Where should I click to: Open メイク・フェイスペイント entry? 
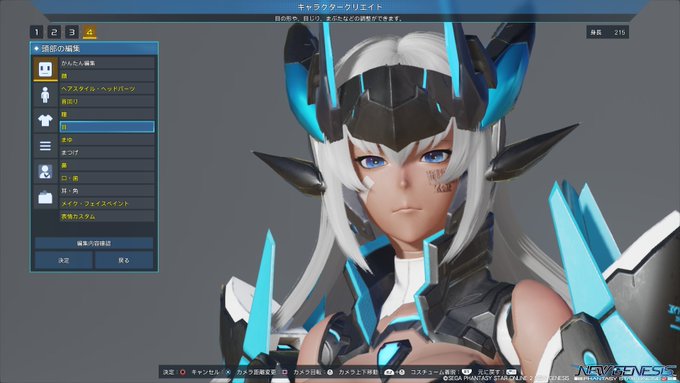[x=107, y=203]
